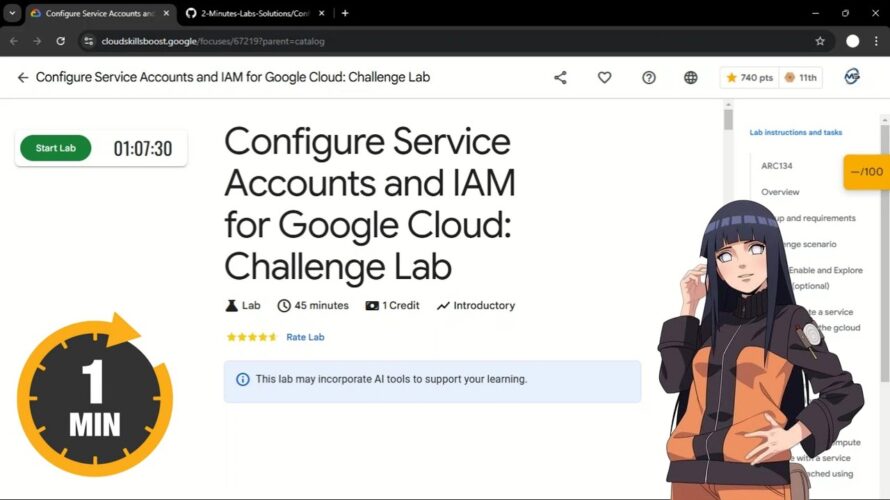Click the browser back arrow
Image resolution: width=890 pixels, height=500 pixels.
click(14, 41)
